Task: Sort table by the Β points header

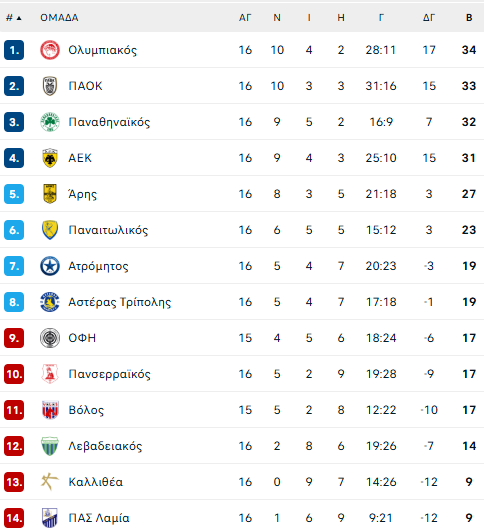Action: 469,18
